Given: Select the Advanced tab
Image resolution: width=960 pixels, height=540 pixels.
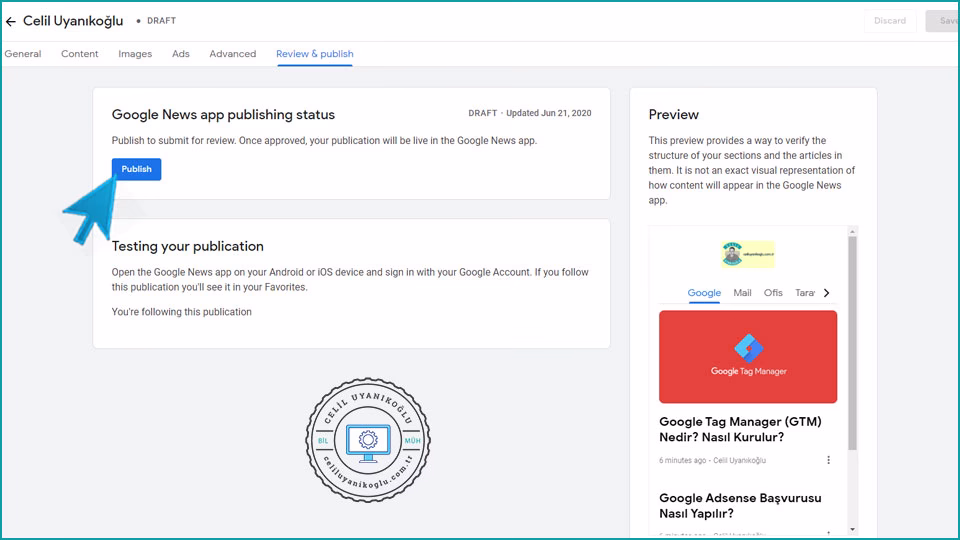Looking at the screenshot, I should click(x=233, y=54).
